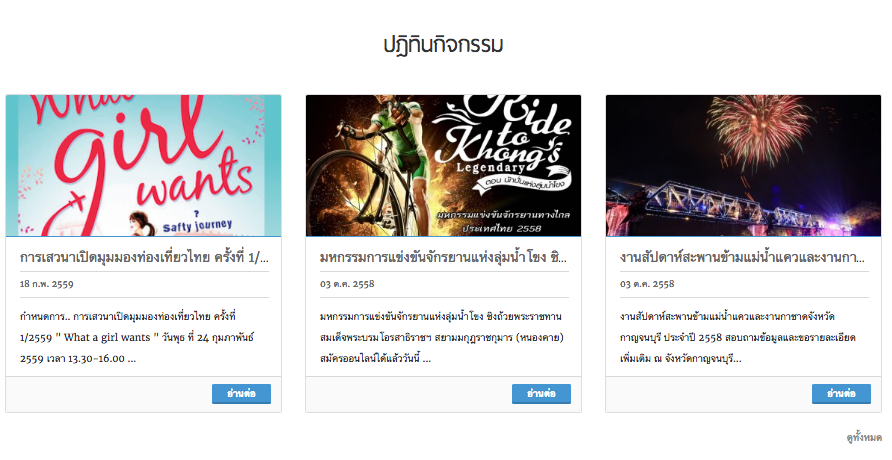Image resolution: width=892 pixels, height=460 pixels.
Task: Click 'อ่านต่อ' button on the tourism seminar card
Action: (241, 393)
